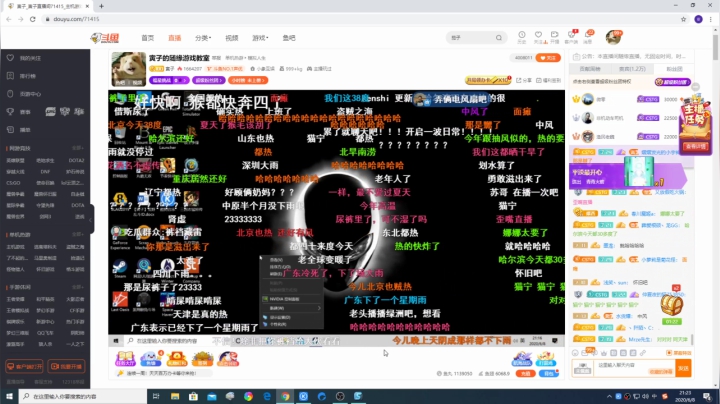Open the 直播 live nav item

tap(174, 38)
